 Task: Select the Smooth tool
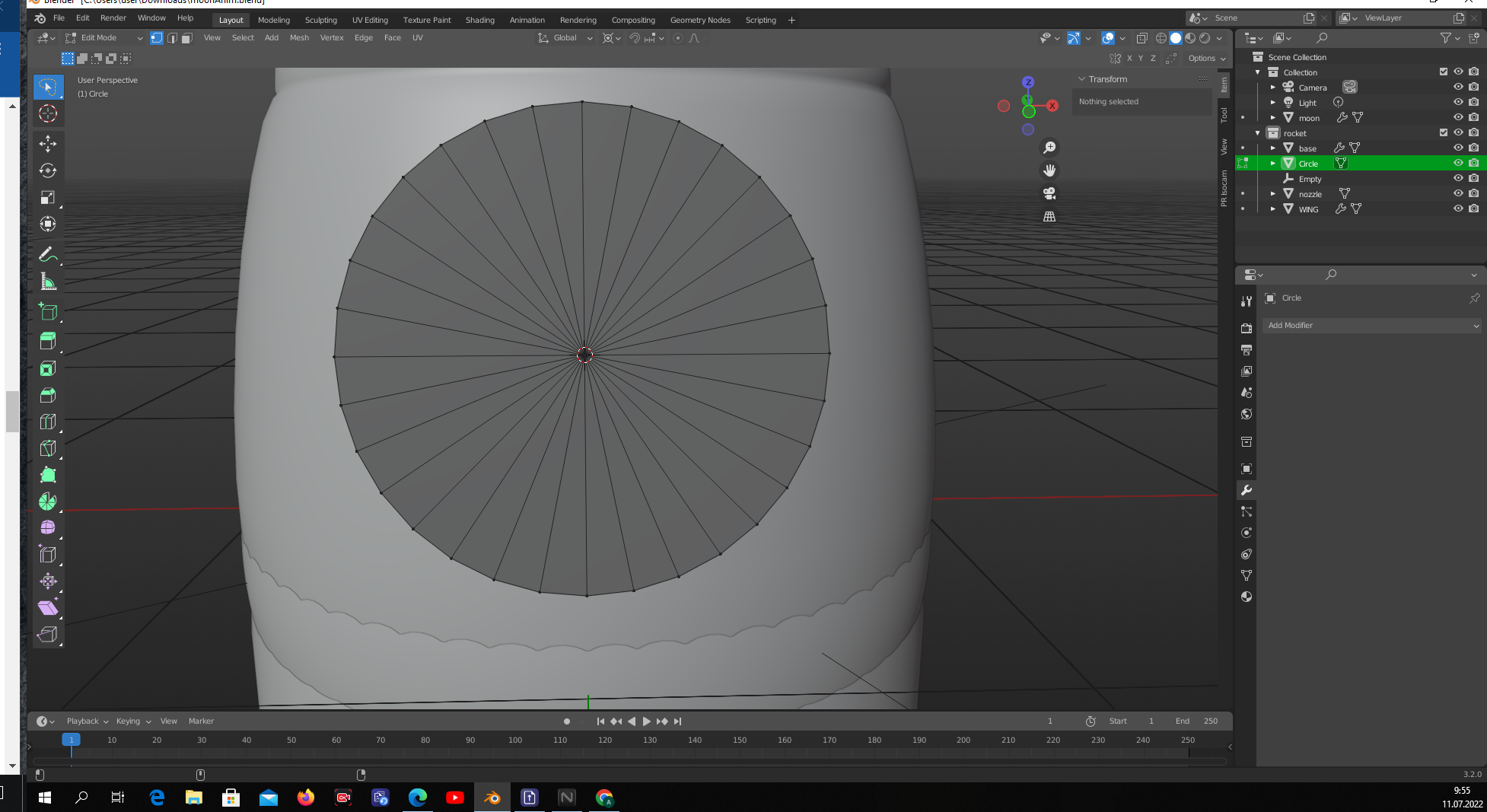click(x=48, y=528)
